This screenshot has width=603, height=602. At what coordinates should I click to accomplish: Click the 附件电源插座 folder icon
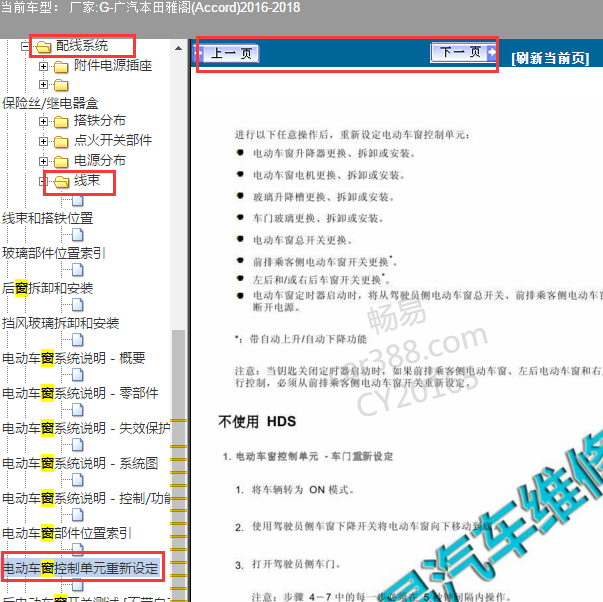click(x=61, y=67)
